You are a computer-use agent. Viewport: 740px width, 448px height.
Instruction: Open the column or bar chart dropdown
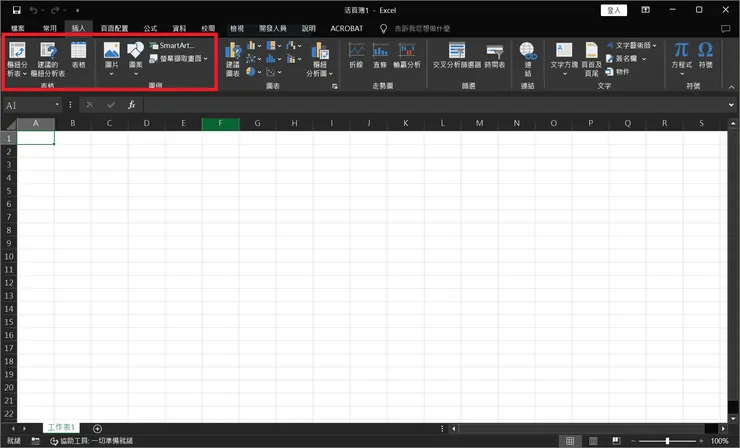pos(254,45)
